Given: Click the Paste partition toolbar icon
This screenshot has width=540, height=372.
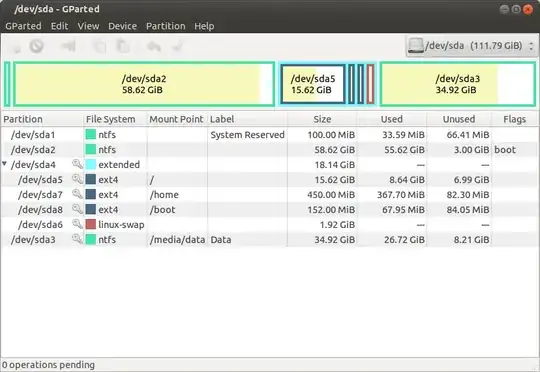Looking at the screenshot, I should click(x=123, y=46).
